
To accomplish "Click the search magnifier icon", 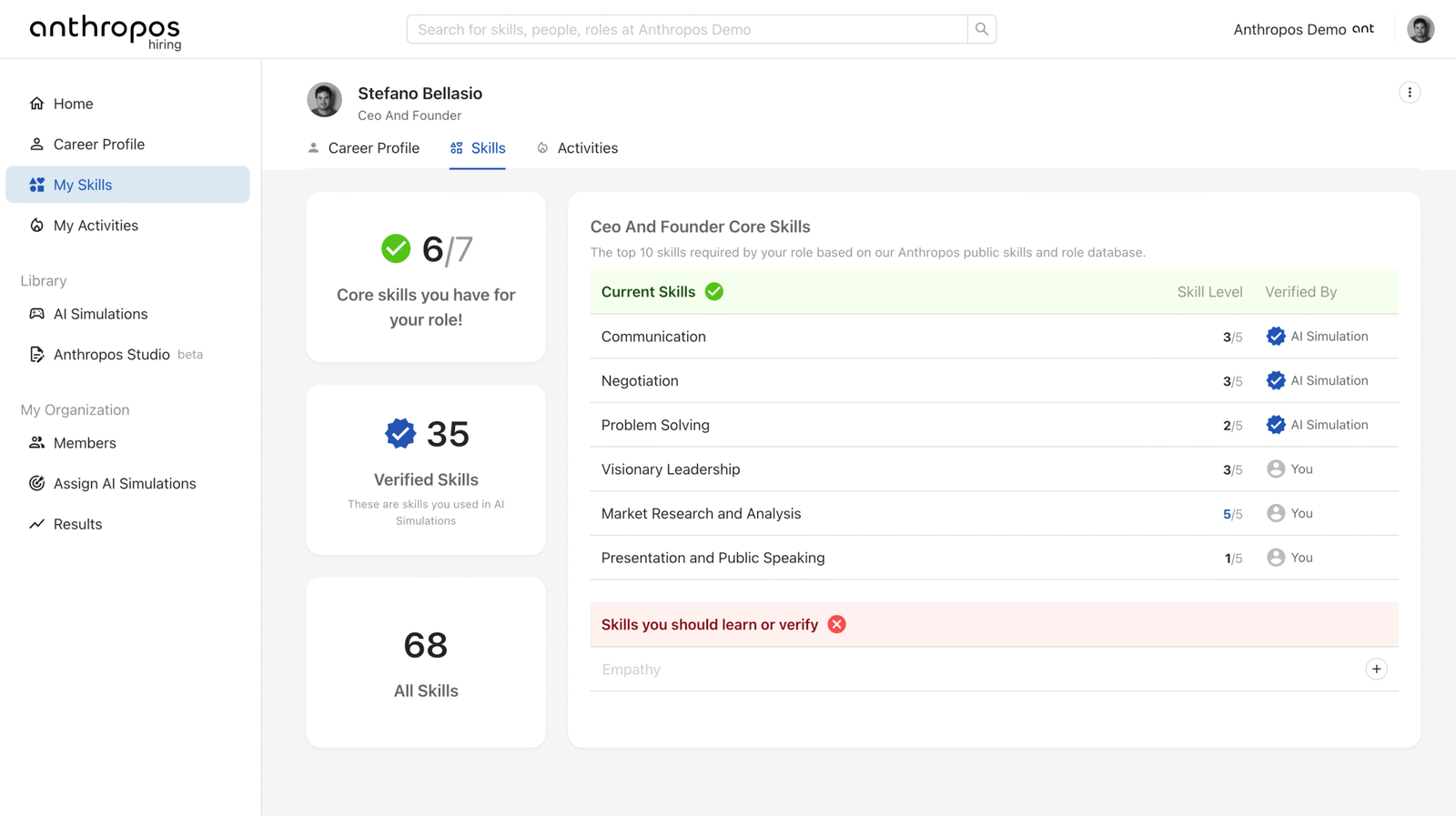I will click(982, 29).
